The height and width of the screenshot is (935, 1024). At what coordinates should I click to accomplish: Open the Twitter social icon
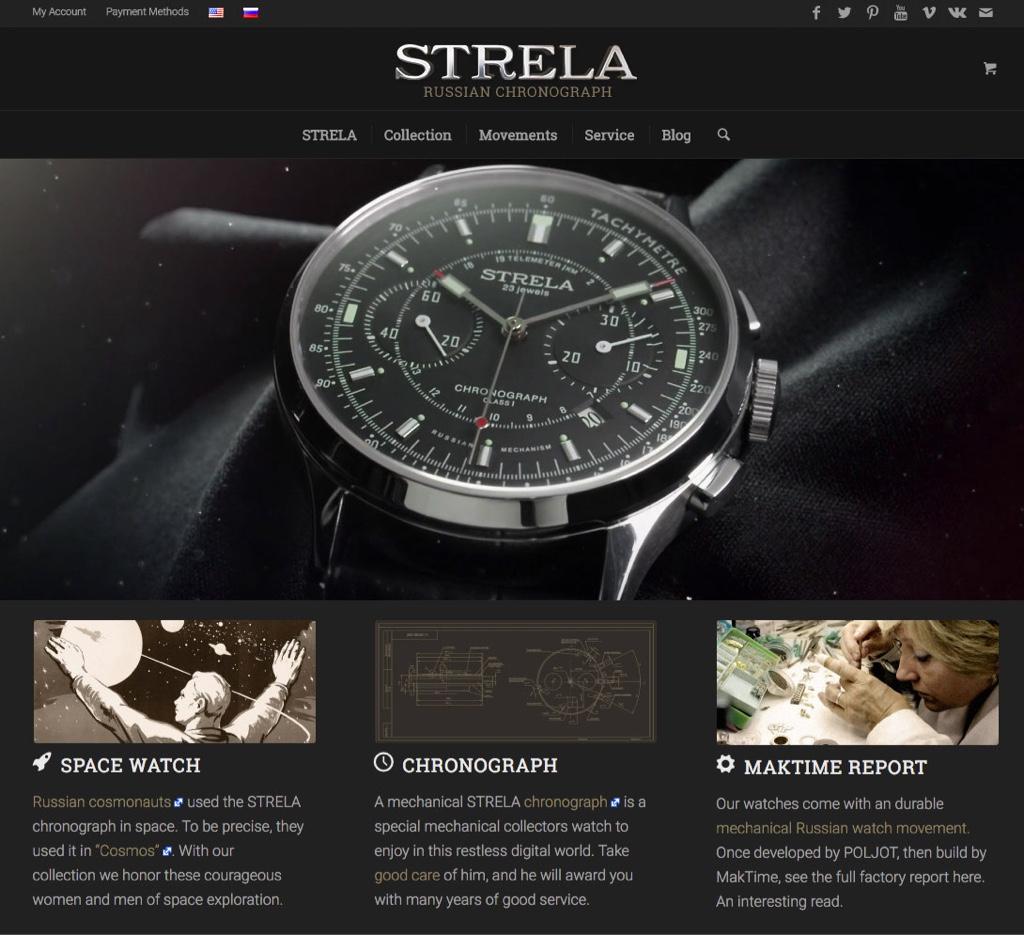pyautogui.click(x=844, y=12)
